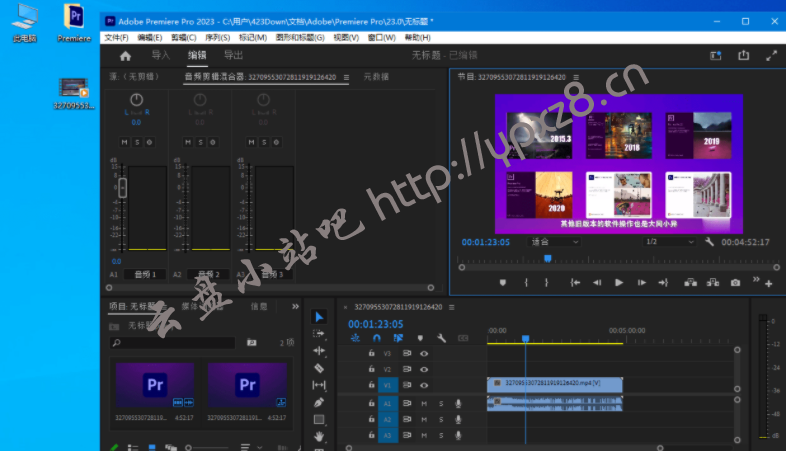Select the Rectangle tool
Screen dimensions: 786x451
(x=319, y=419)
